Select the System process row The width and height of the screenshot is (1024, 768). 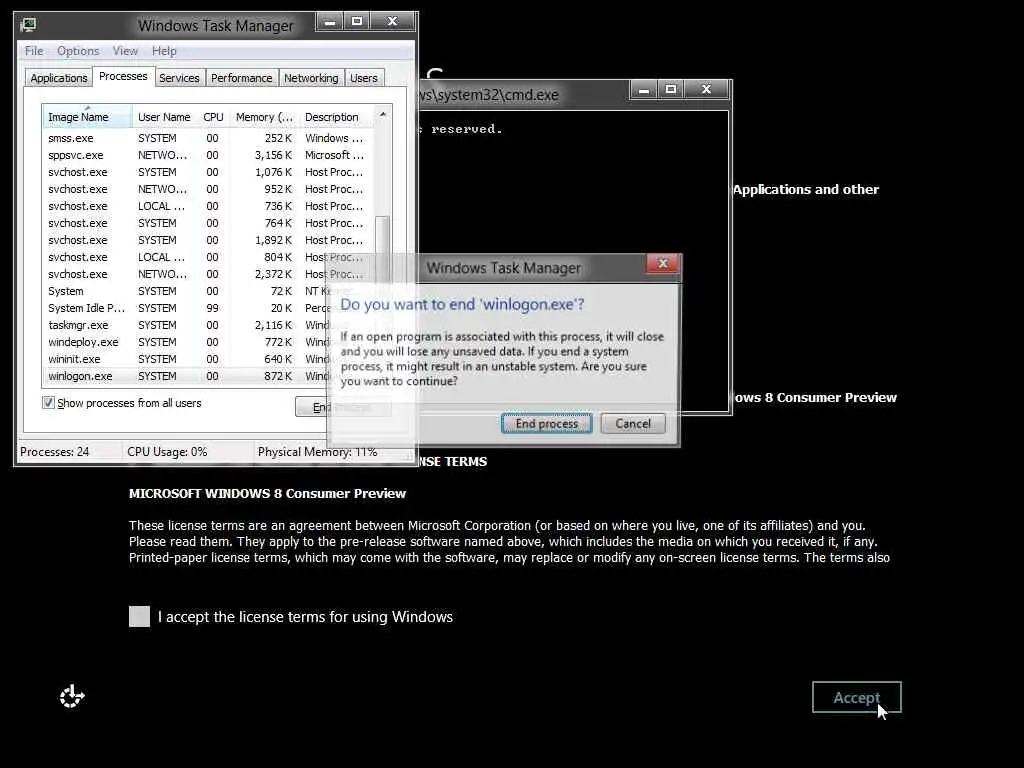coord(208,291)
